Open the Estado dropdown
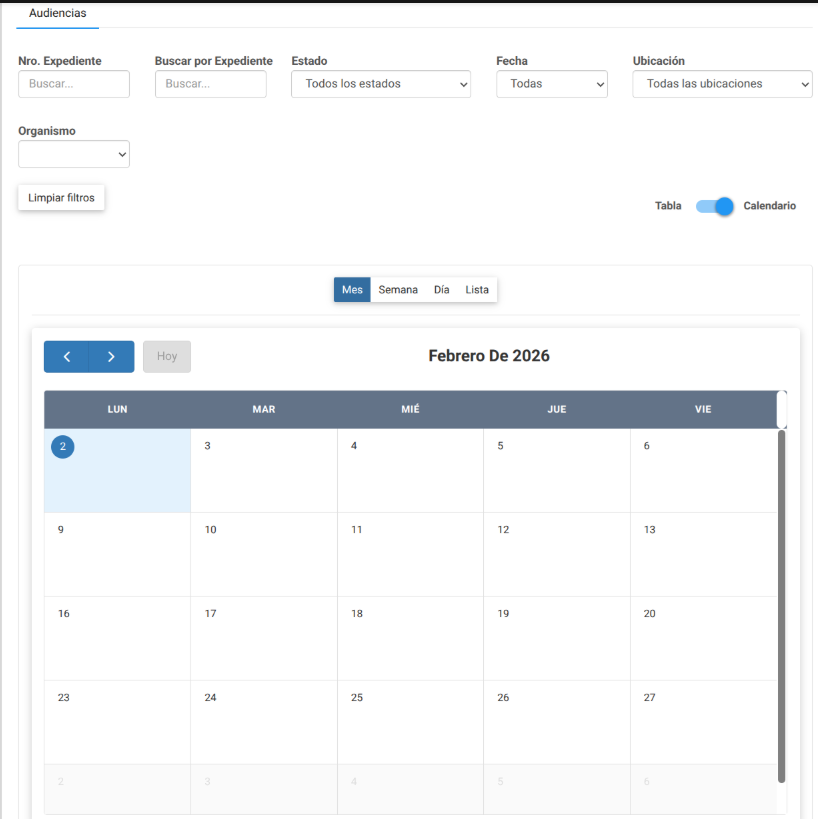The height and width of the screenshot is (819, 818). (380, 84)
